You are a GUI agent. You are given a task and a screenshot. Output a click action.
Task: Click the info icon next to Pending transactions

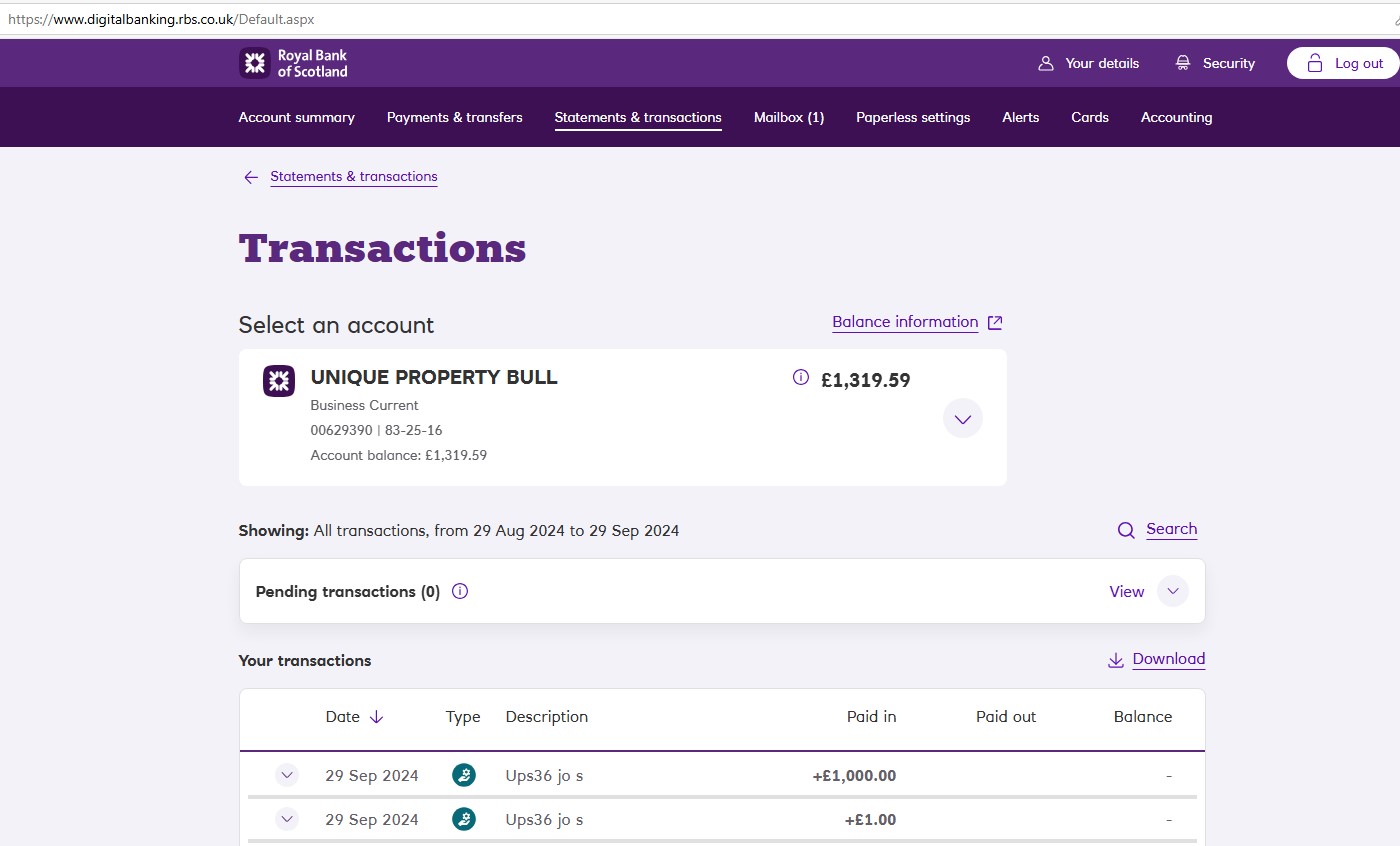tap(460, 591)
